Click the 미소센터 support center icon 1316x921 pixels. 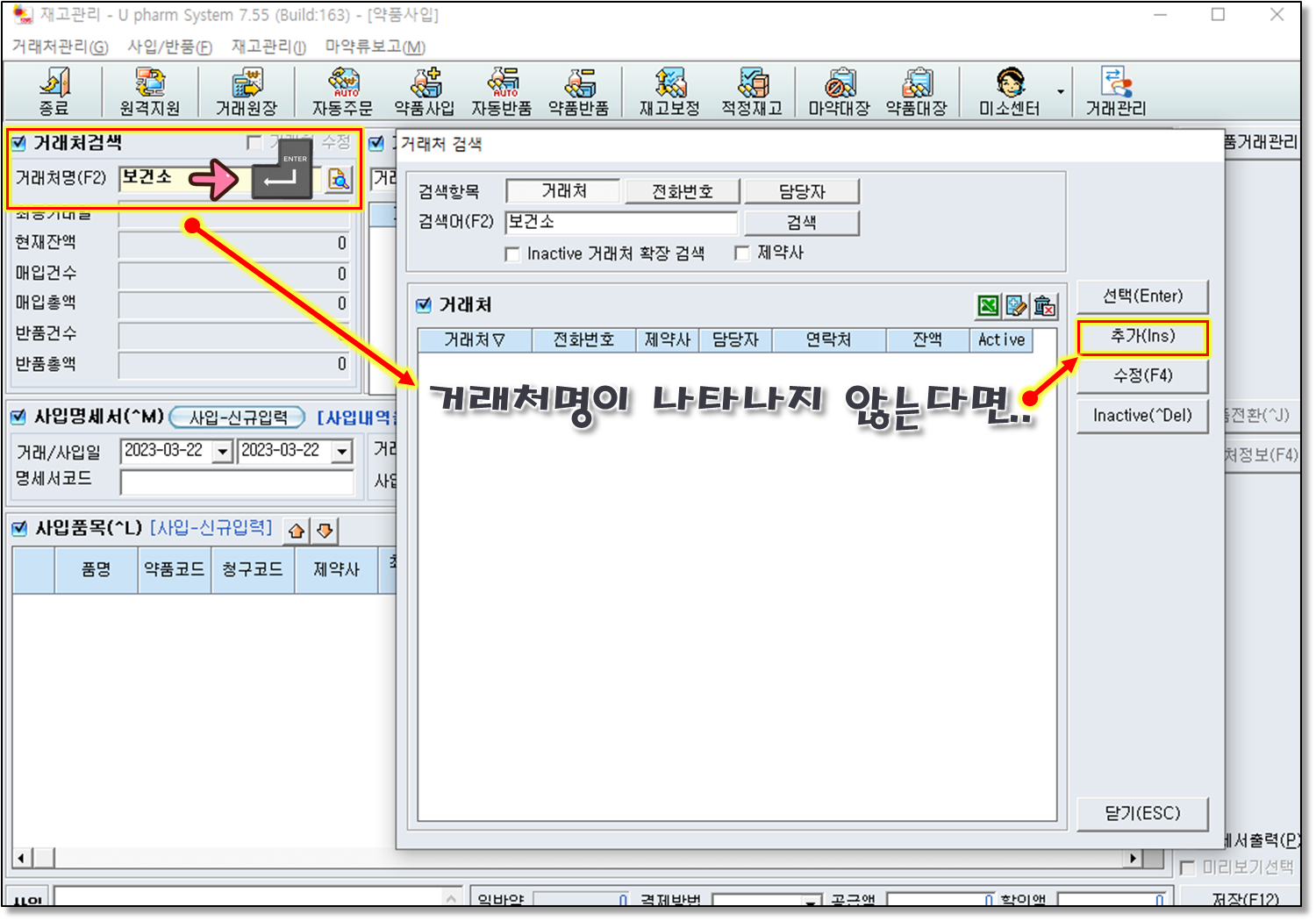click(1009, 91)
